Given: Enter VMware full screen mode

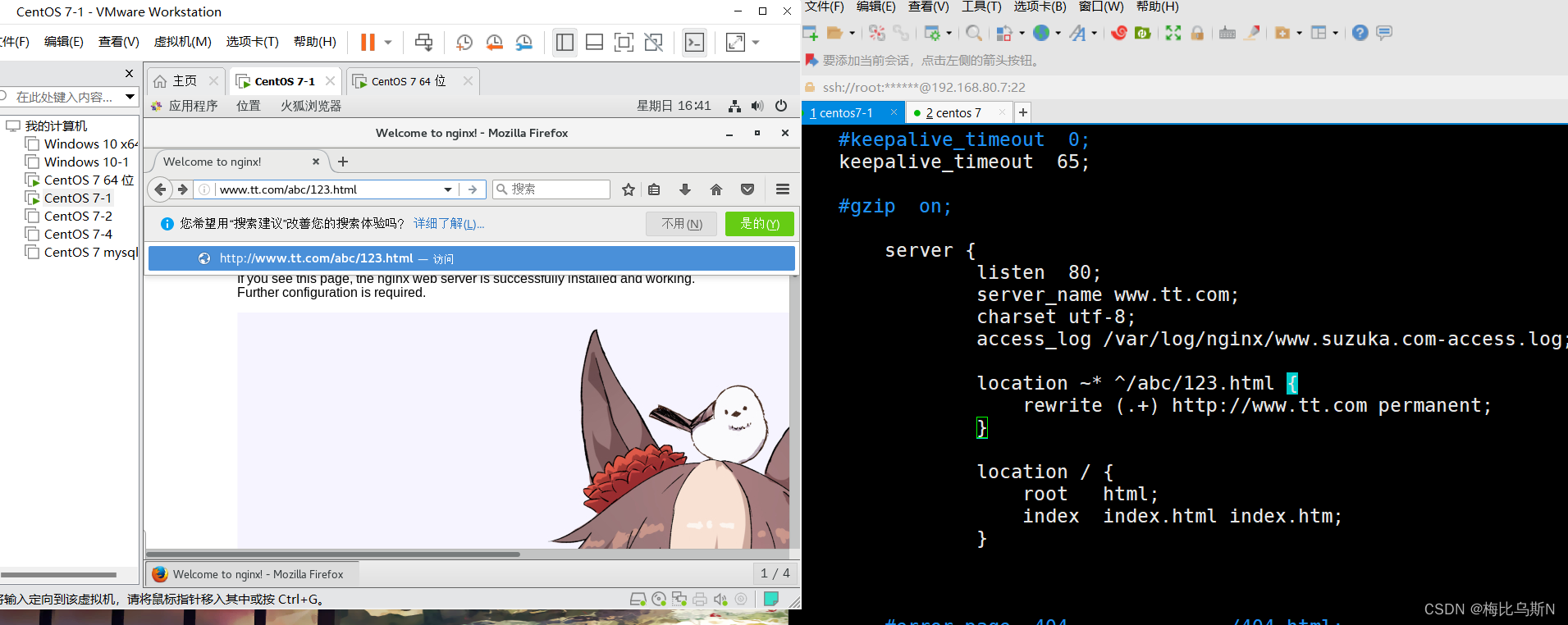Looking at the screenshot, I should click(x=624, y=42).
